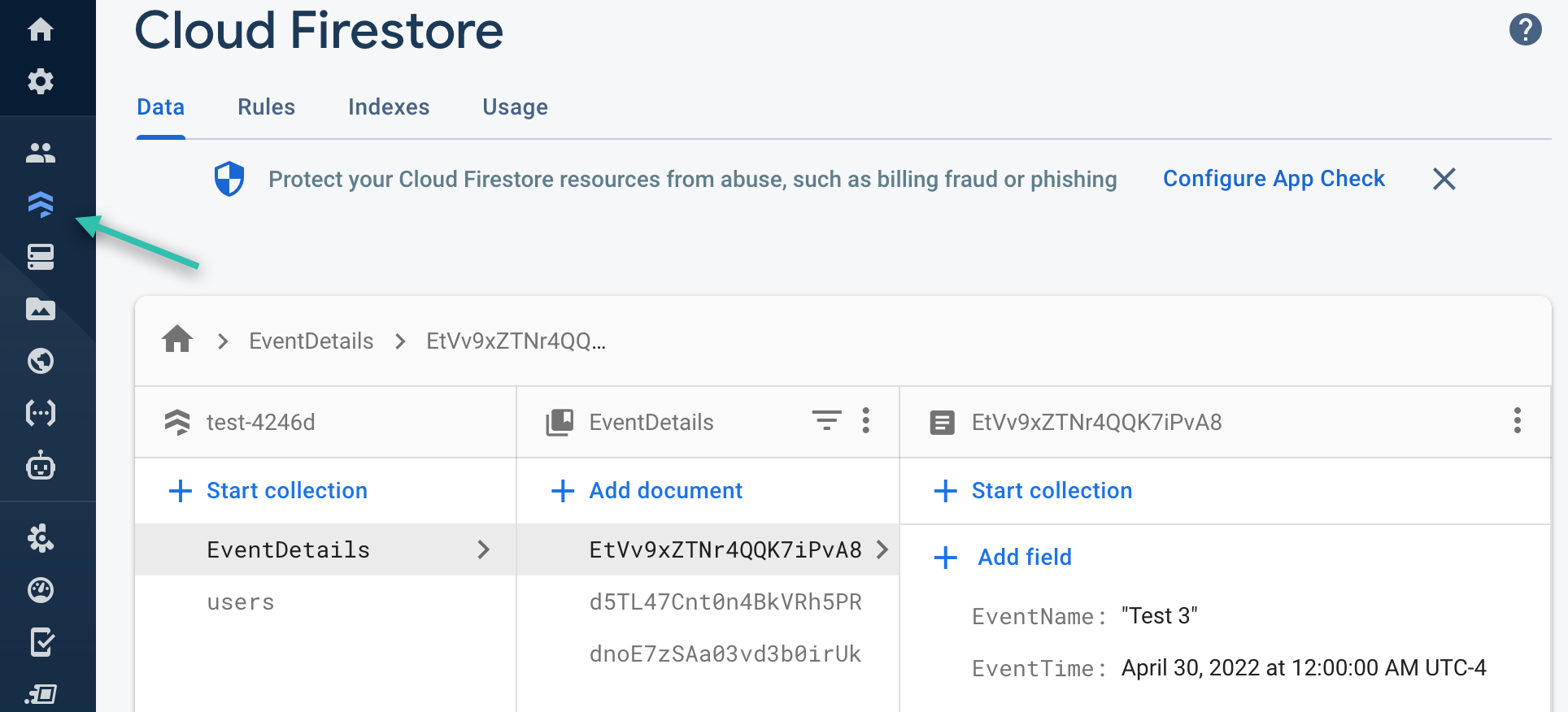Select document dnoE7zSAa03vd3b0irUk

725,654
